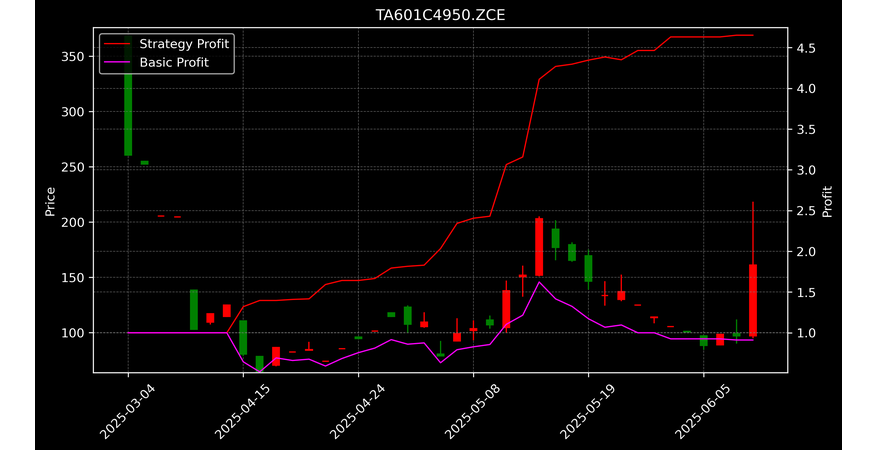Click the 3.0 profit tick label
Screen dimensions: 878x450
tap(805, 170)
